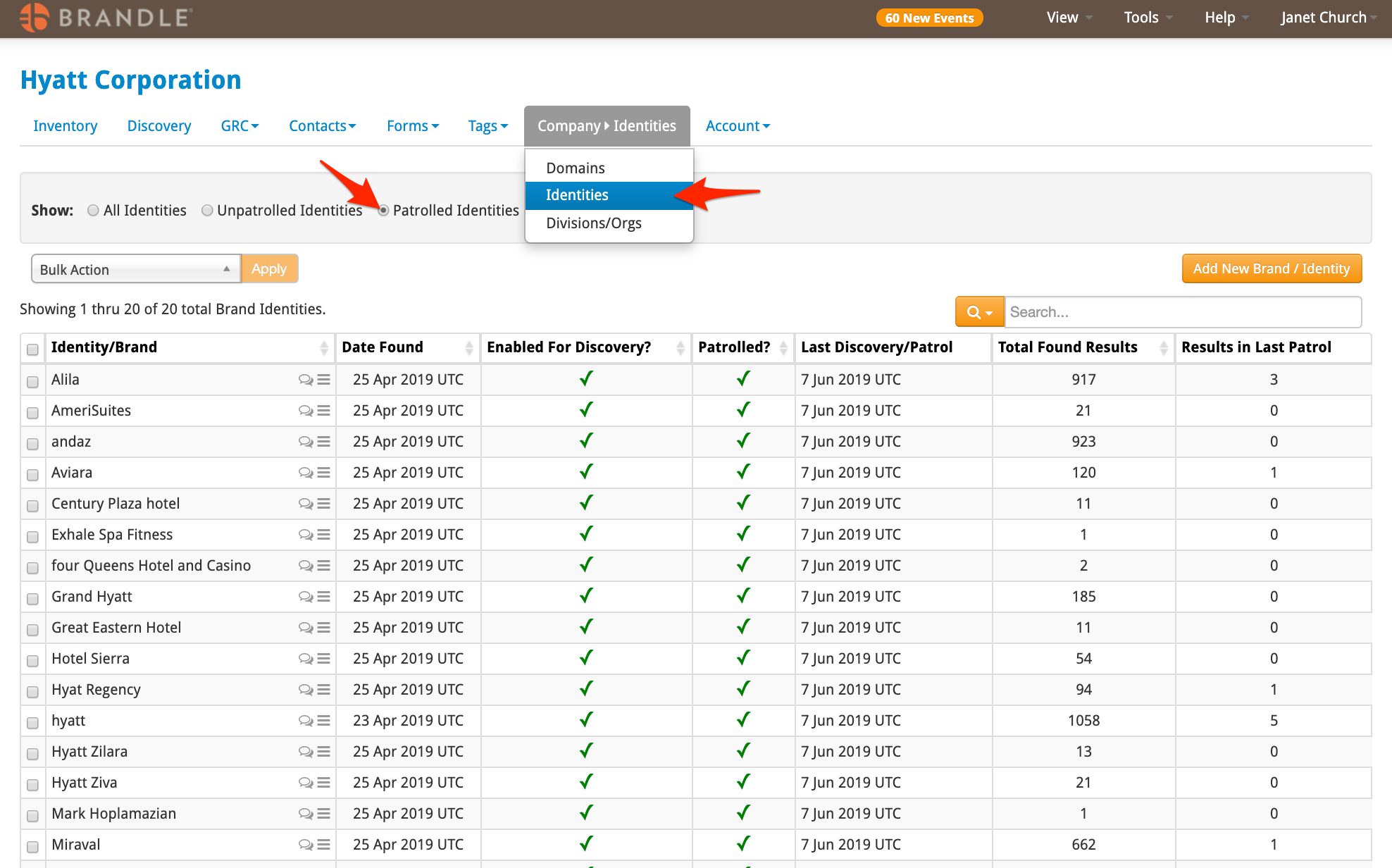Switch to the Discovery tab
The width and height of the screenshot is (1392, 868).
pos(159,126)
